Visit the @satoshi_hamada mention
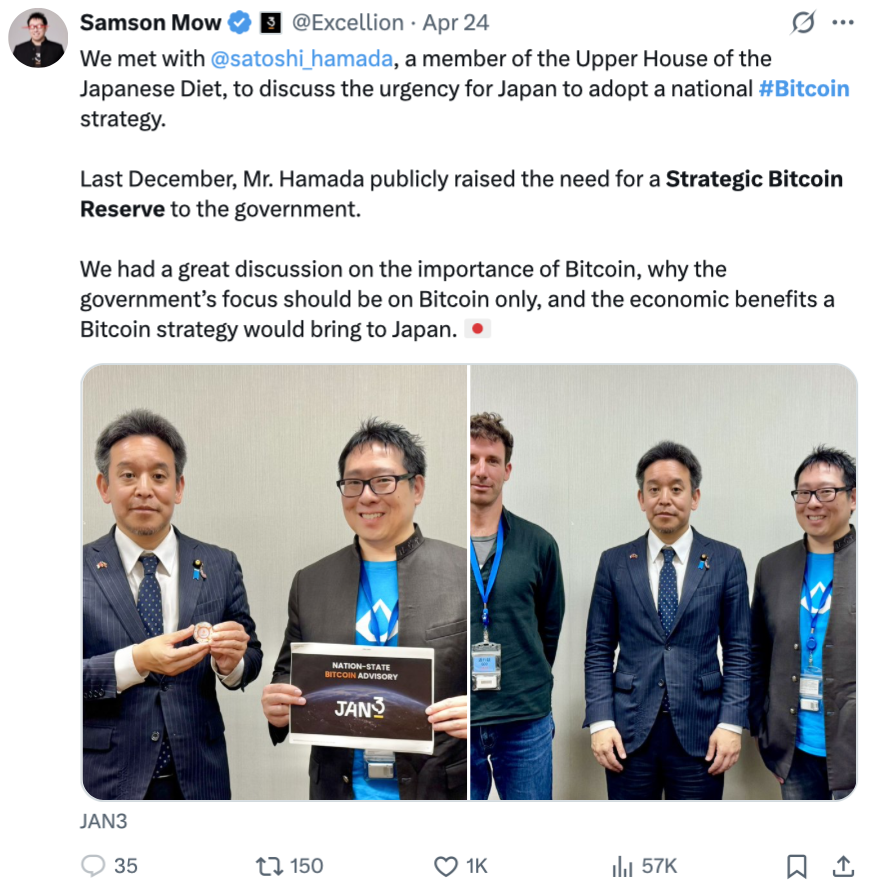 (x=302, y=58)
